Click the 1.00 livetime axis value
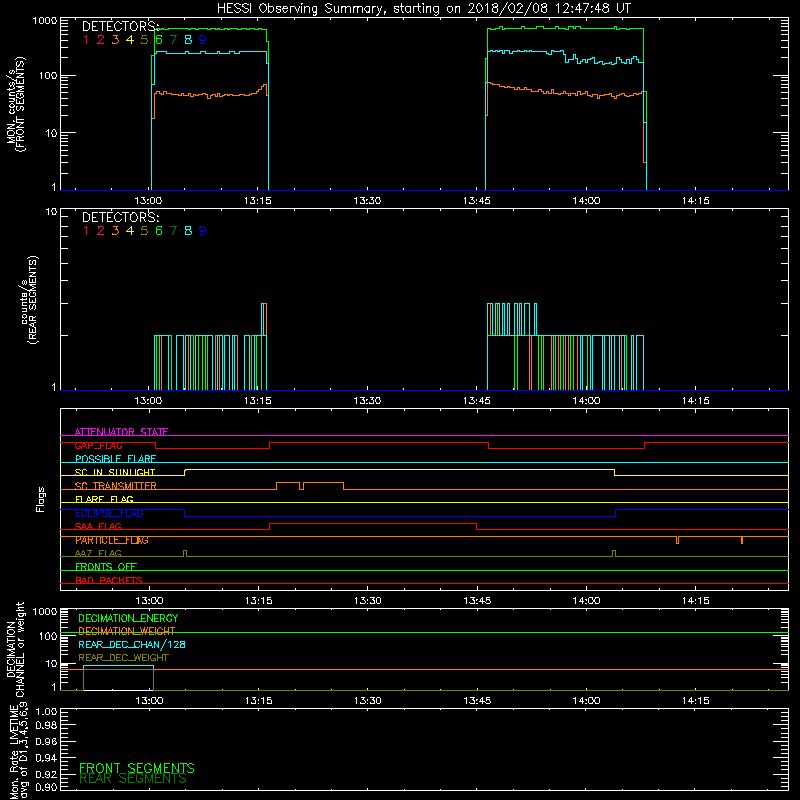 (46, 712)
